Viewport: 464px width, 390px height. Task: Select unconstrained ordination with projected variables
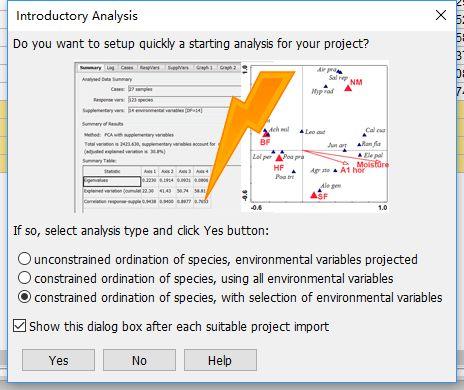tap(25, 259)
